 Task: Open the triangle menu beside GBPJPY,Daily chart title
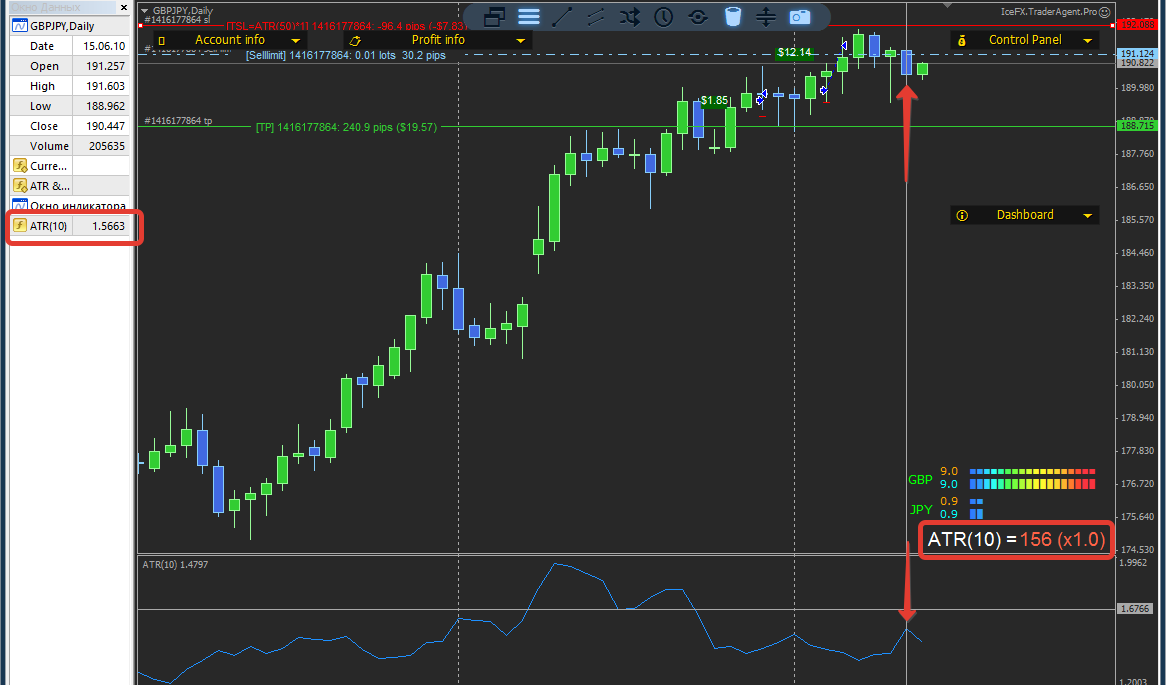pos(144,10)
